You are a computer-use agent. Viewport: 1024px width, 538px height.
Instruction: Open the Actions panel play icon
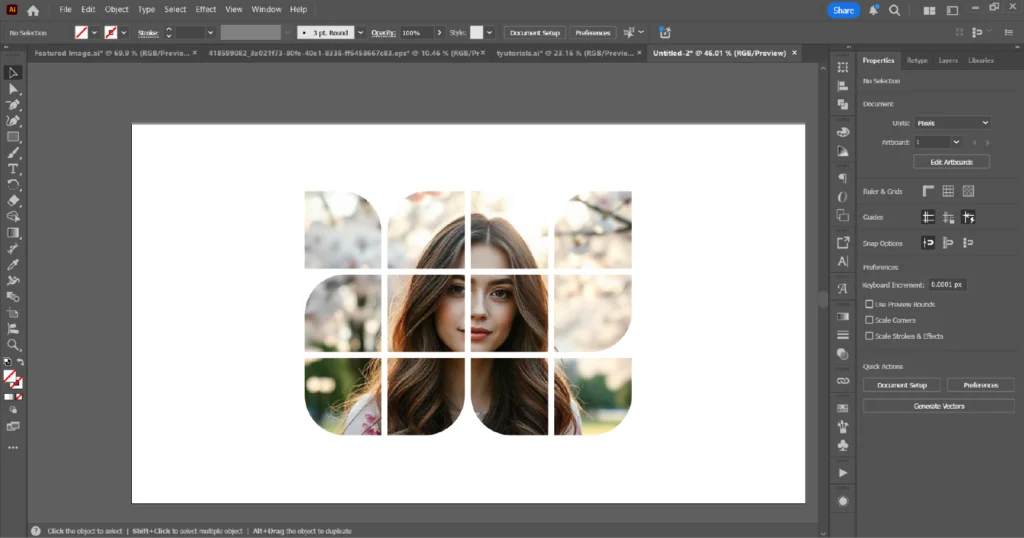coord(843,473)
